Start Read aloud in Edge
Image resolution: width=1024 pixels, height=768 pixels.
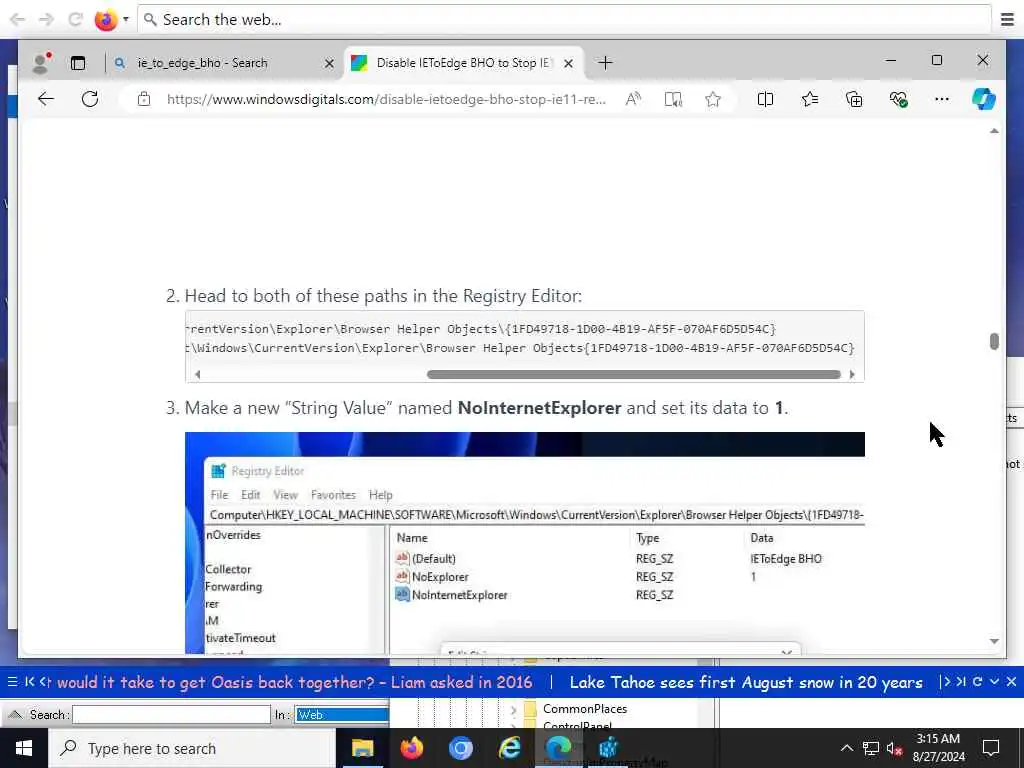[x=633, y=99]
